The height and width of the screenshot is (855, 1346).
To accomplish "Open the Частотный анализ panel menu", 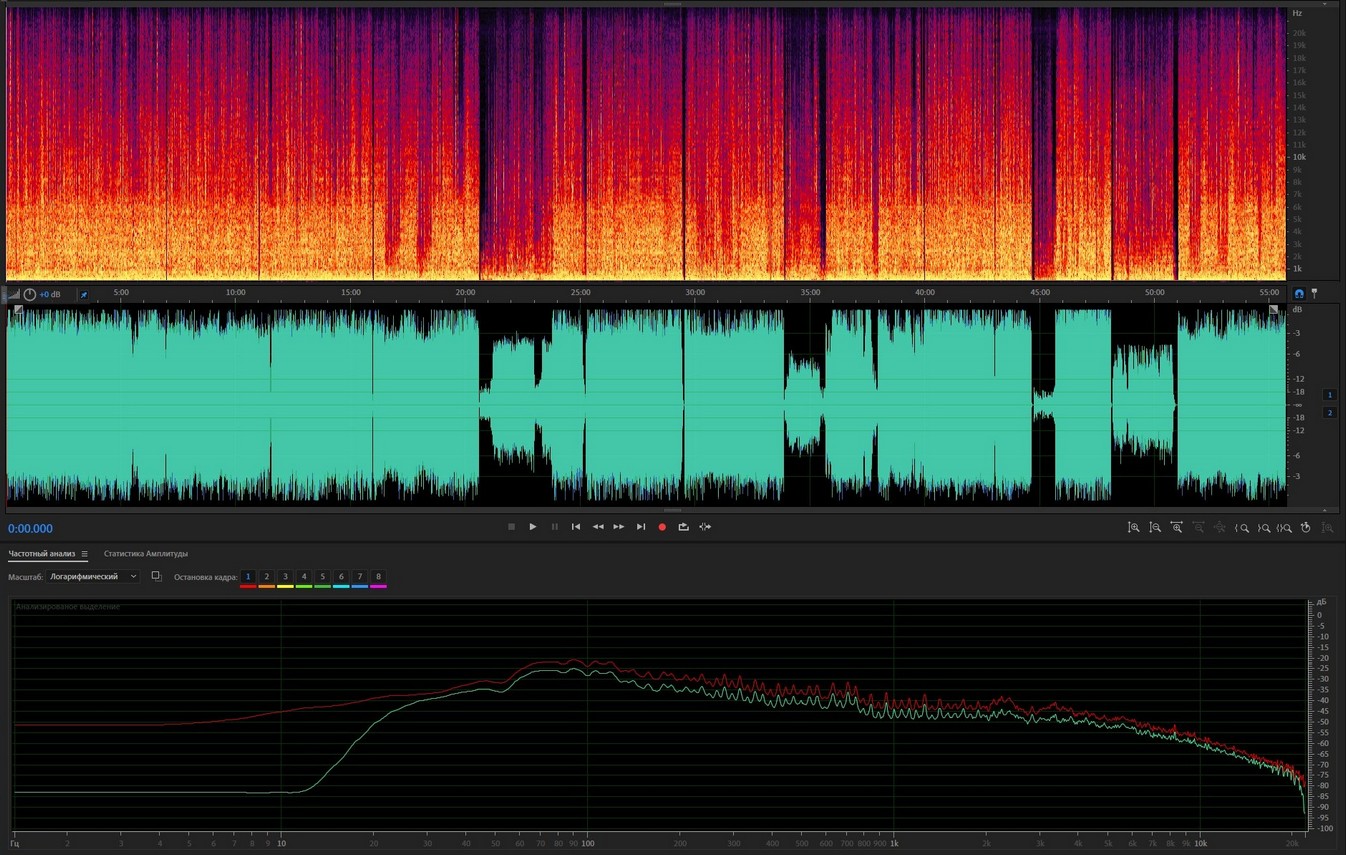I will point(85,554).
